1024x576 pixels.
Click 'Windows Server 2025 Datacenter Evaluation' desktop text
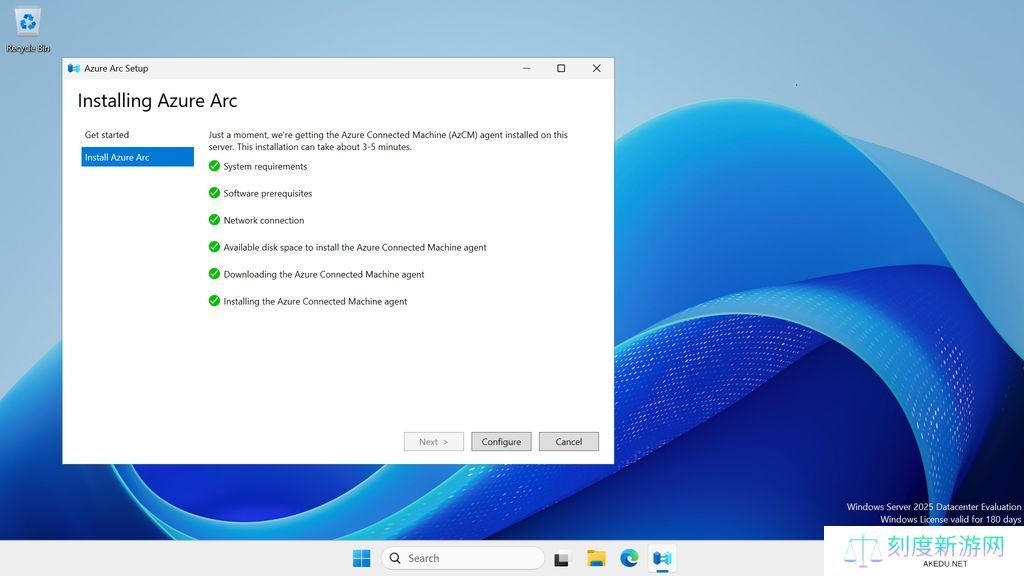tap(934, 507)
